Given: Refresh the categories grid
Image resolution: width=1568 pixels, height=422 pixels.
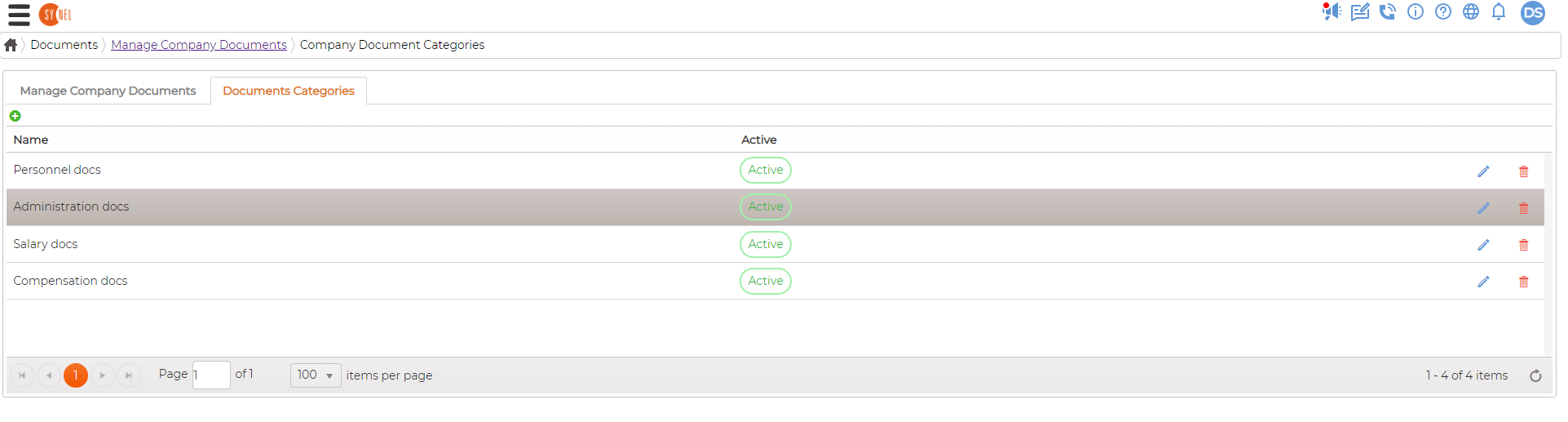Looking at the screenshot, I should click(x=1535, y=375).
